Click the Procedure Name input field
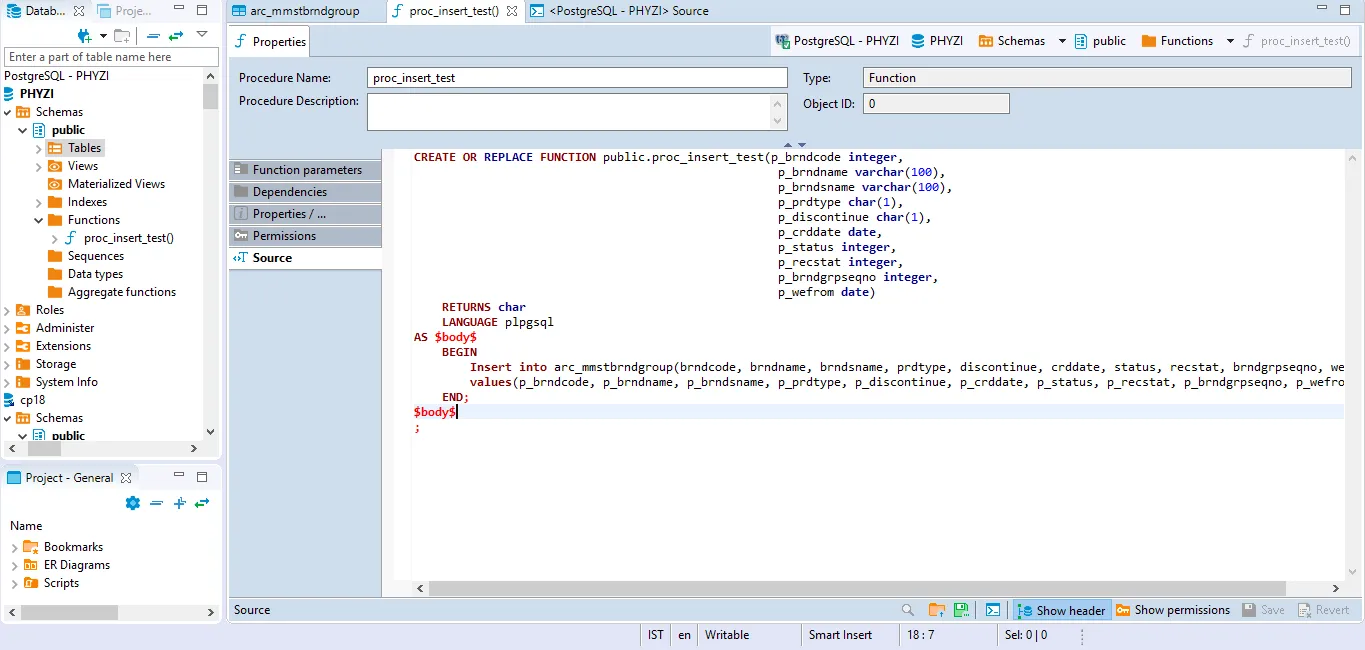 coord(577,78)
